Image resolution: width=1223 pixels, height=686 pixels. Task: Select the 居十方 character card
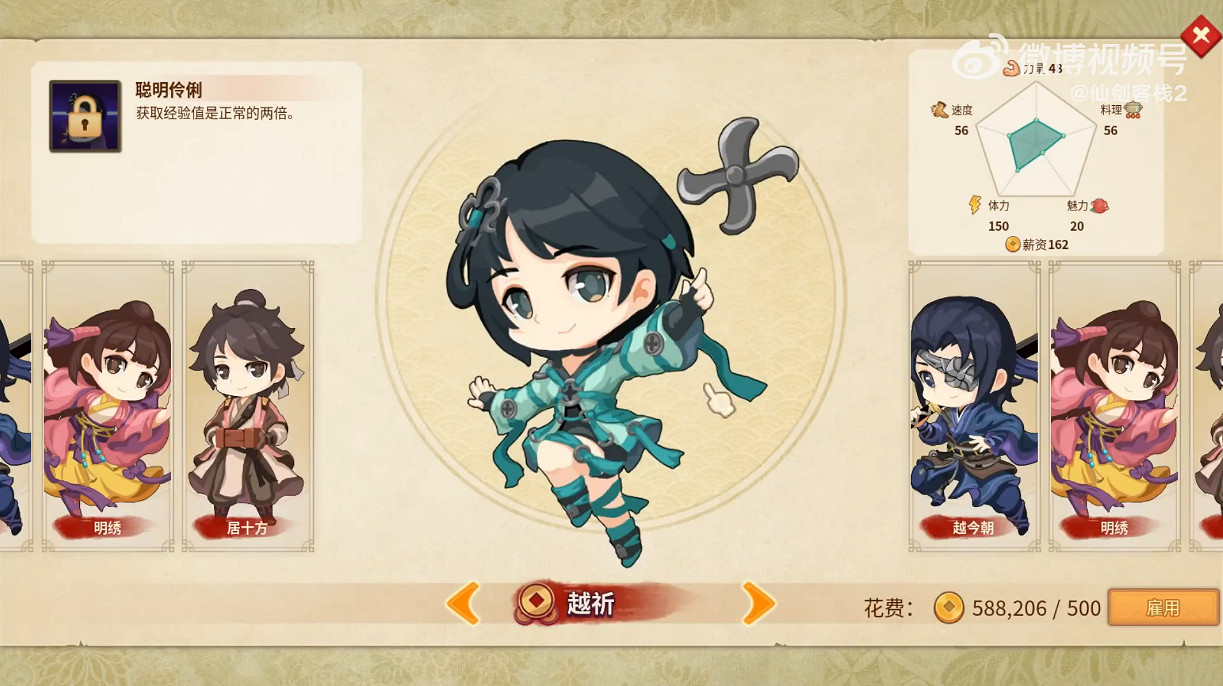[x=248, y=406]
